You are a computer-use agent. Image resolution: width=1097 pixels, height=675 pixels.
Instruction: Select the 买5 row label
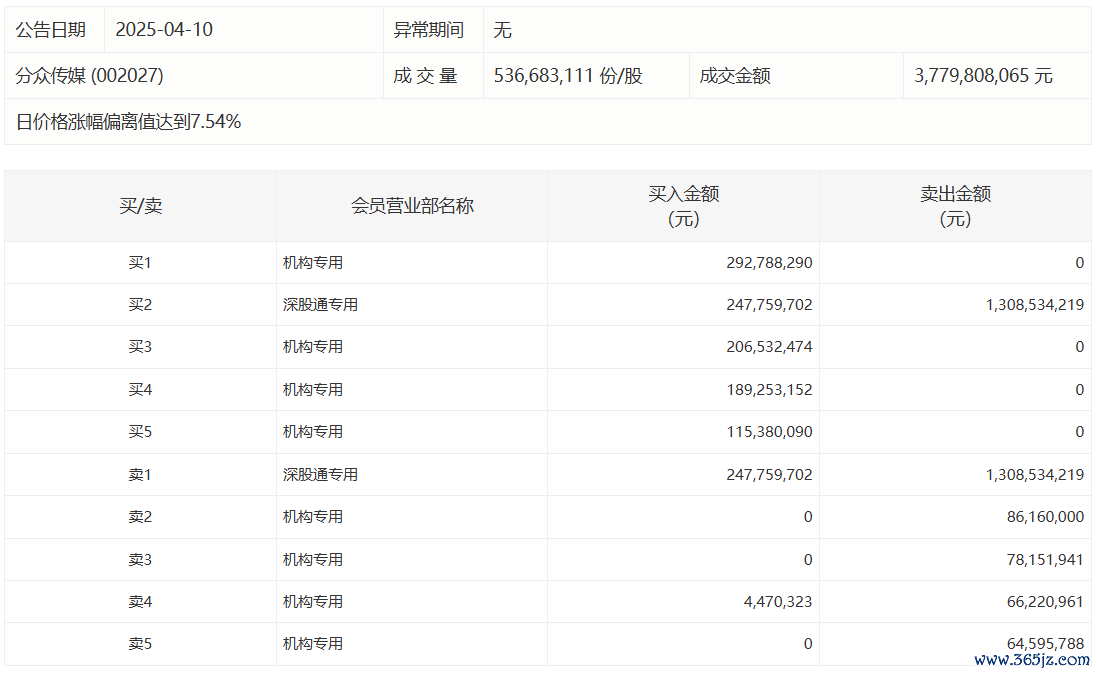click(x=140, y=432)
